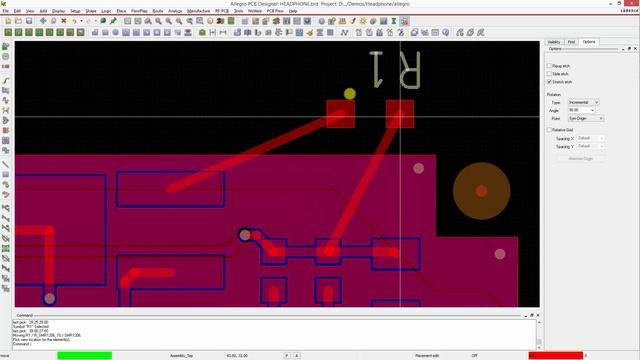Screen dimensions: 640x360
Task: Select the Move tool with four arrows
Action: [43, 21]
